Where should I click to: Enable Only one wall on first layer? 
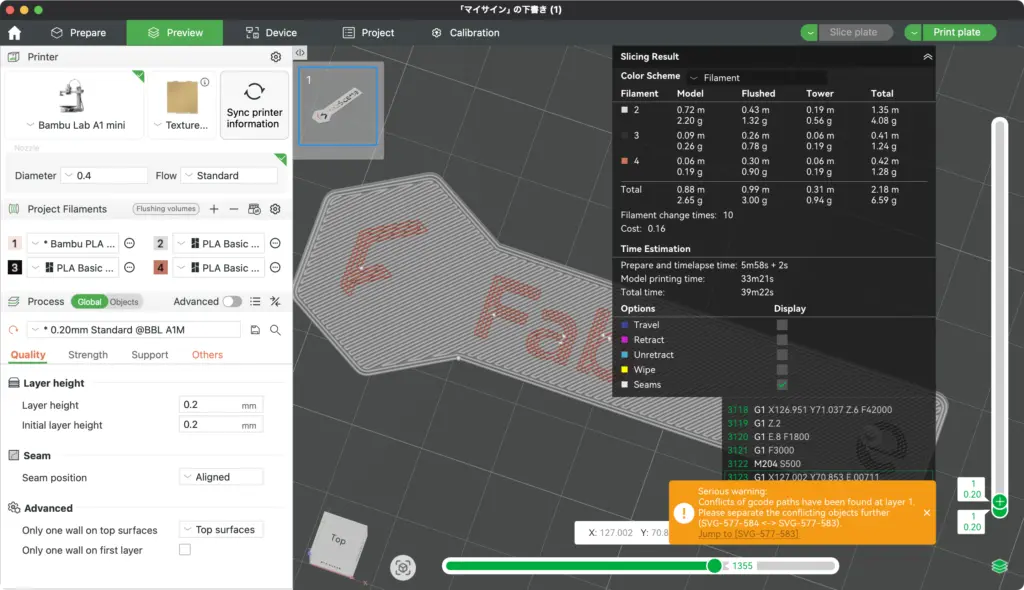click(185, 549)
